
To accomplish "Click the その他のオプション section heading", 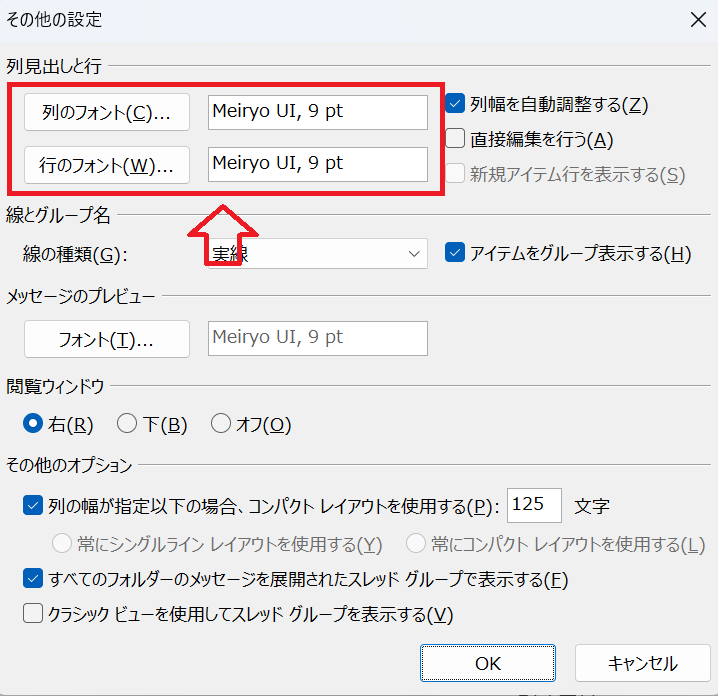I will [x=69, y=465].
